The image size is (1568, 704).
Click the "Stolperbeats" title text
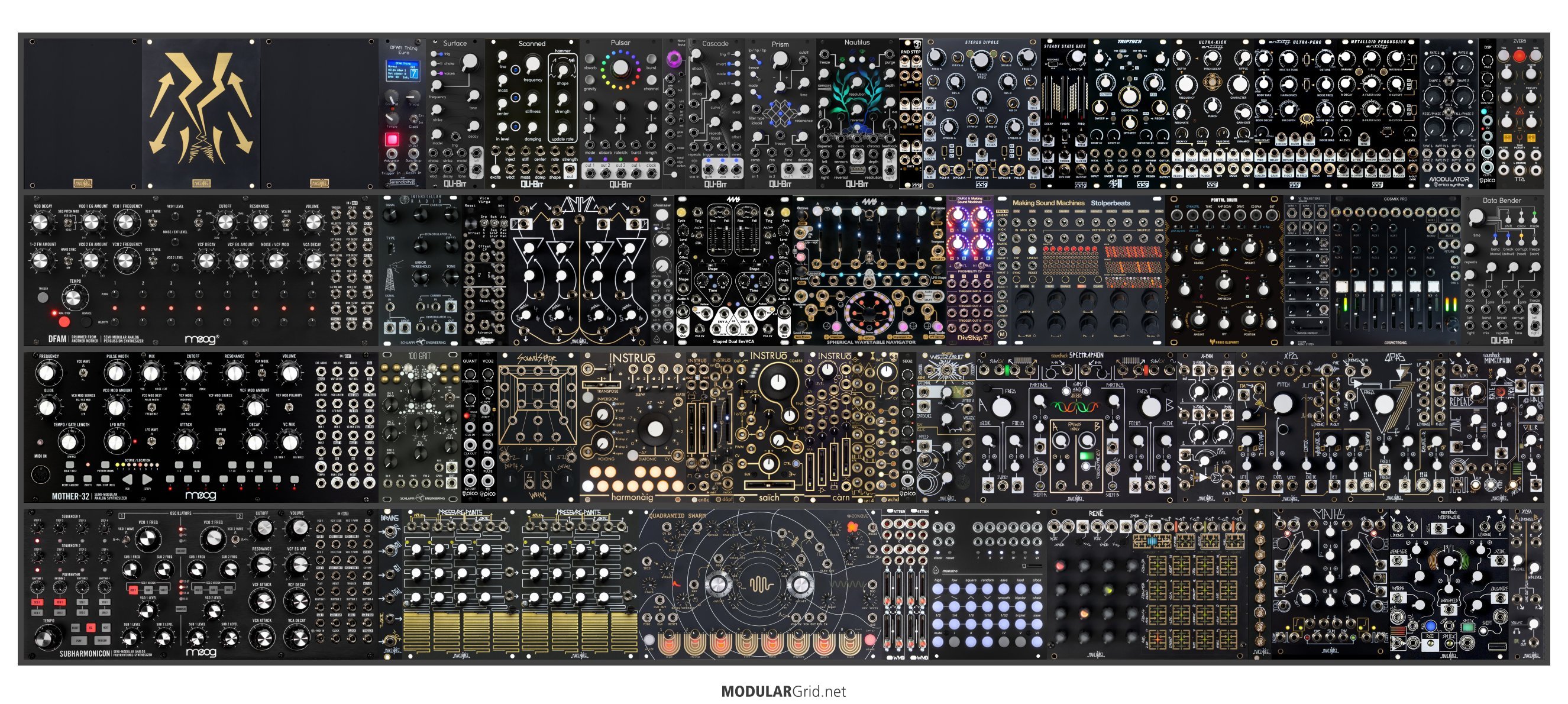click(1110, 203)
